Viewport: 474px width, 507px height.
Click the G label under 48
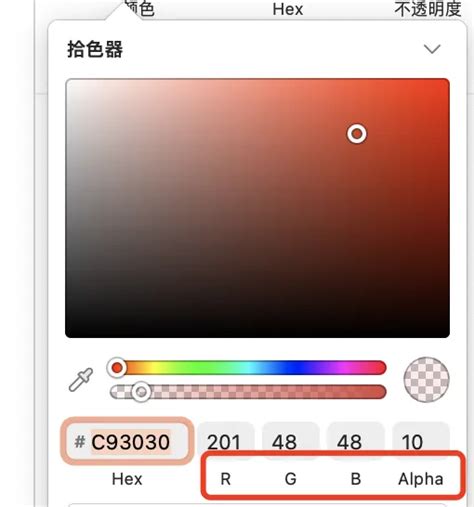pos(290,479)
